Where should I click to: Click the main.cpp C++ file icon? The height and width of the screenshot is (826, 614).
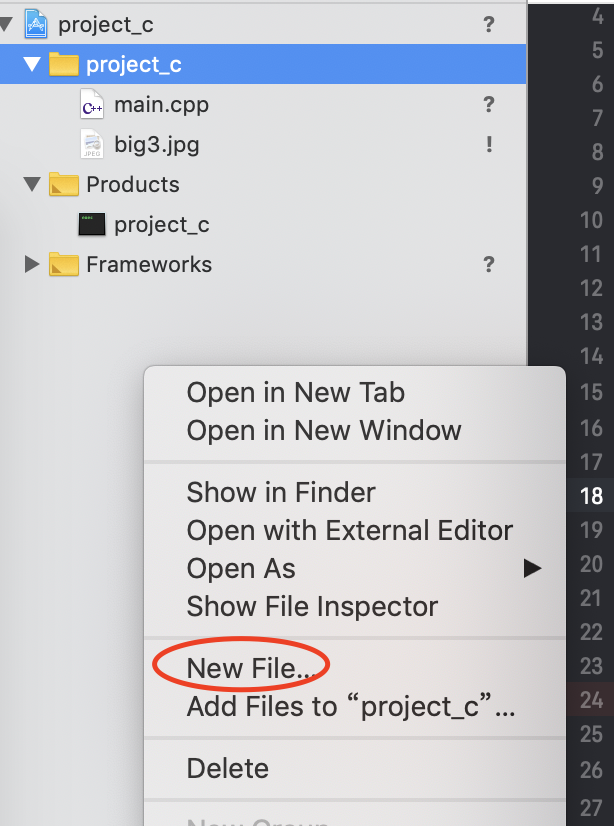(92, 105)
